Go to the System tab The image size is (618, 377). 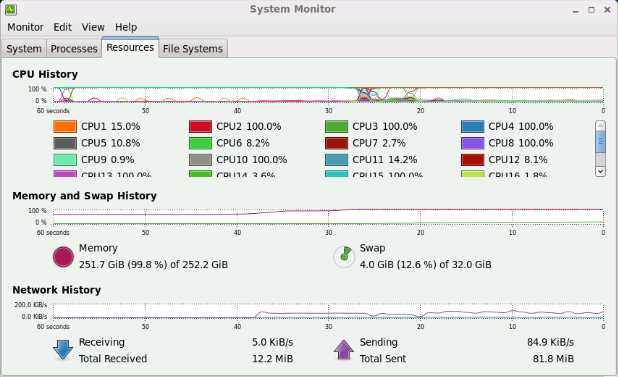24,48
